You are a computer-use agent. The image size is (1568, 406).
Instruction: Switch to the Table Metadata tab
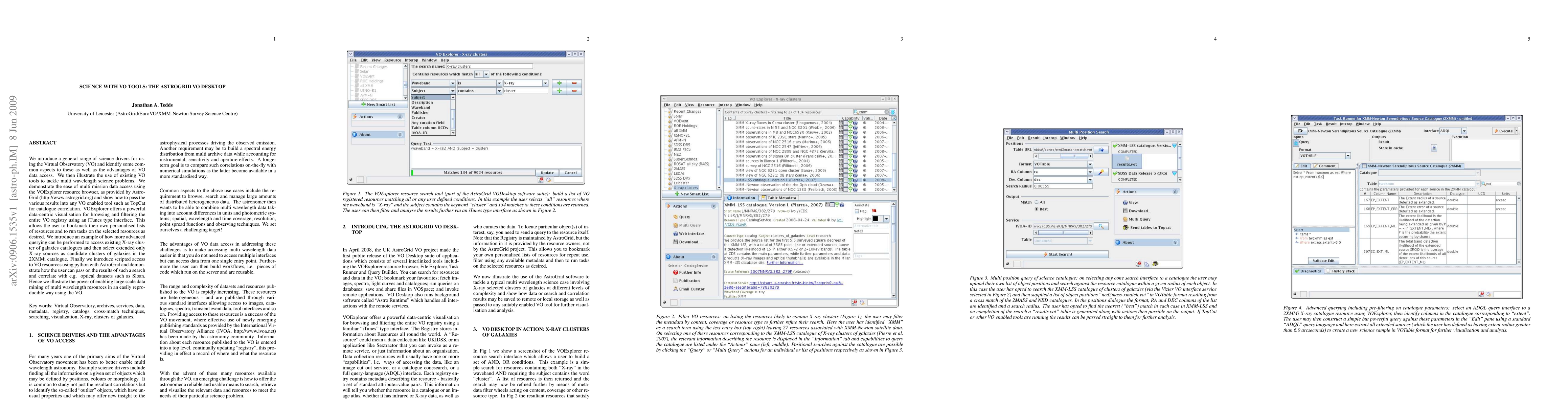(778, 198)
